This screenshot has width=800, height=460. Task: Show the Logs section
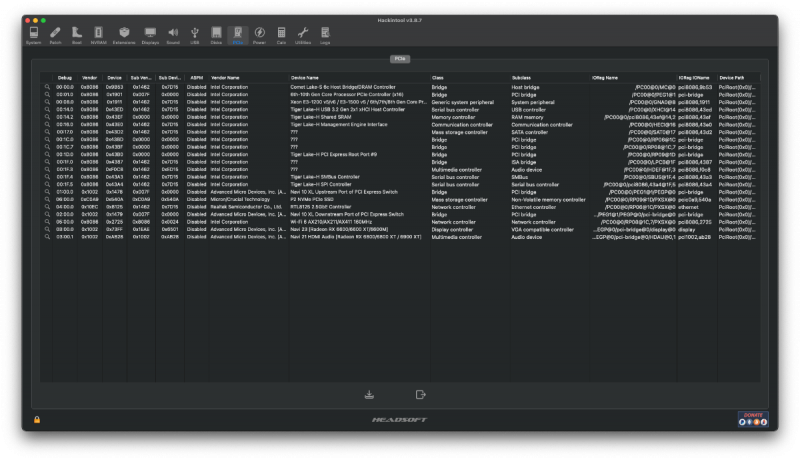click(325, 36)
